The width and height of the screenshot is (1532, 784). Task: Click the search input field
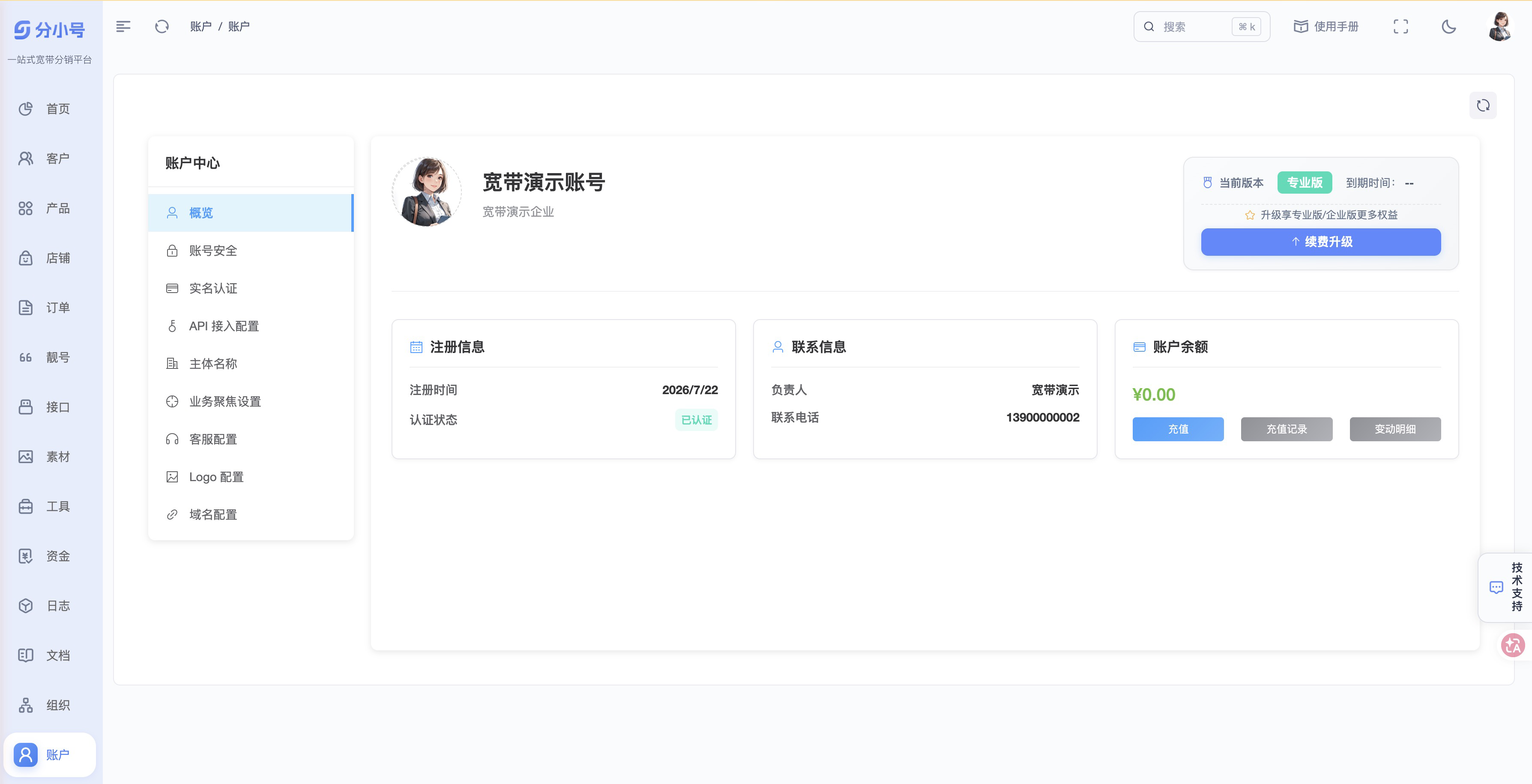tap(1201, 26)
